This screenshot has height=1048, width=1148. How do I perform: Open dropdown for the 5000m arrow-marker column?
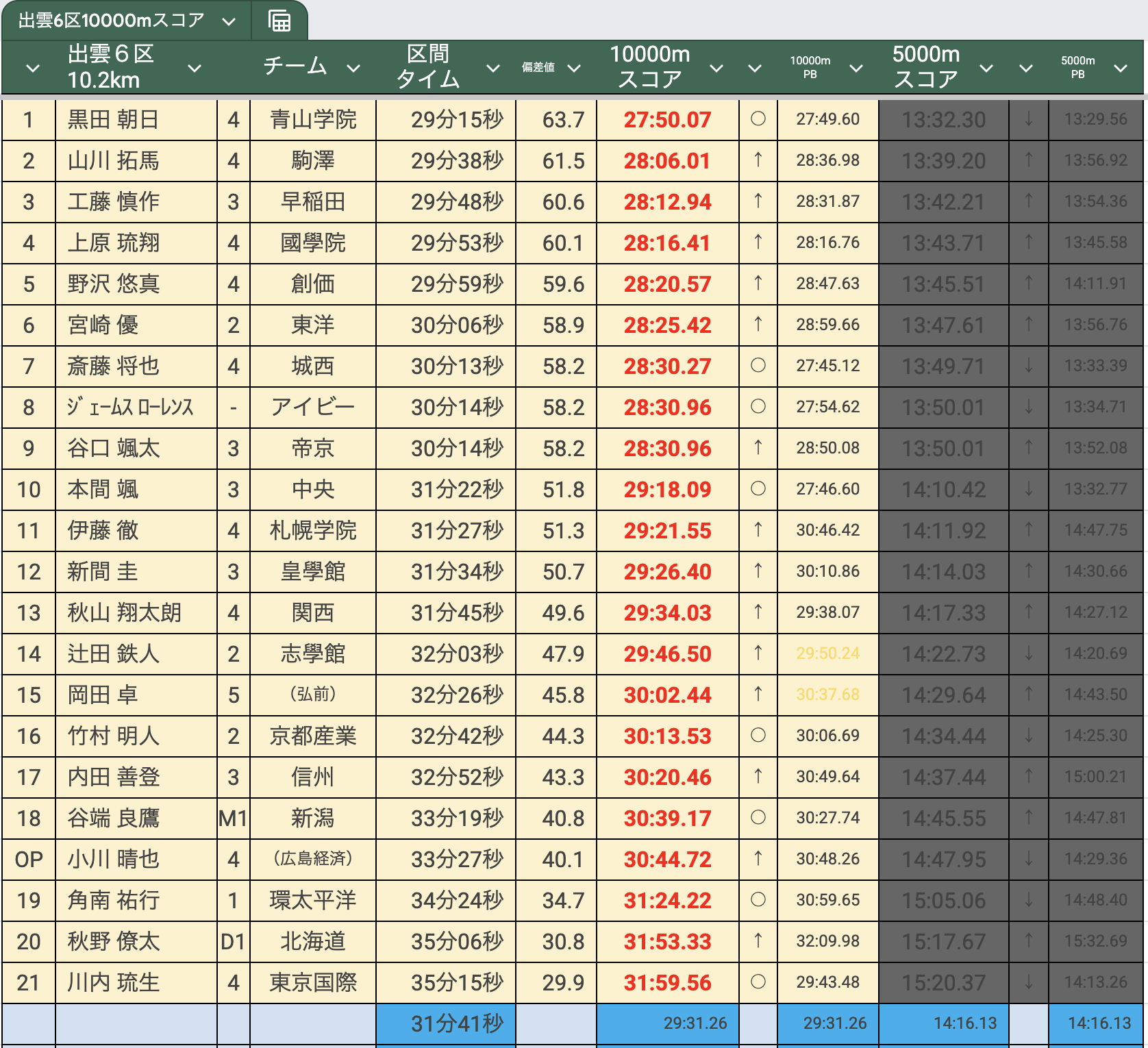[x=1026, y=68]
